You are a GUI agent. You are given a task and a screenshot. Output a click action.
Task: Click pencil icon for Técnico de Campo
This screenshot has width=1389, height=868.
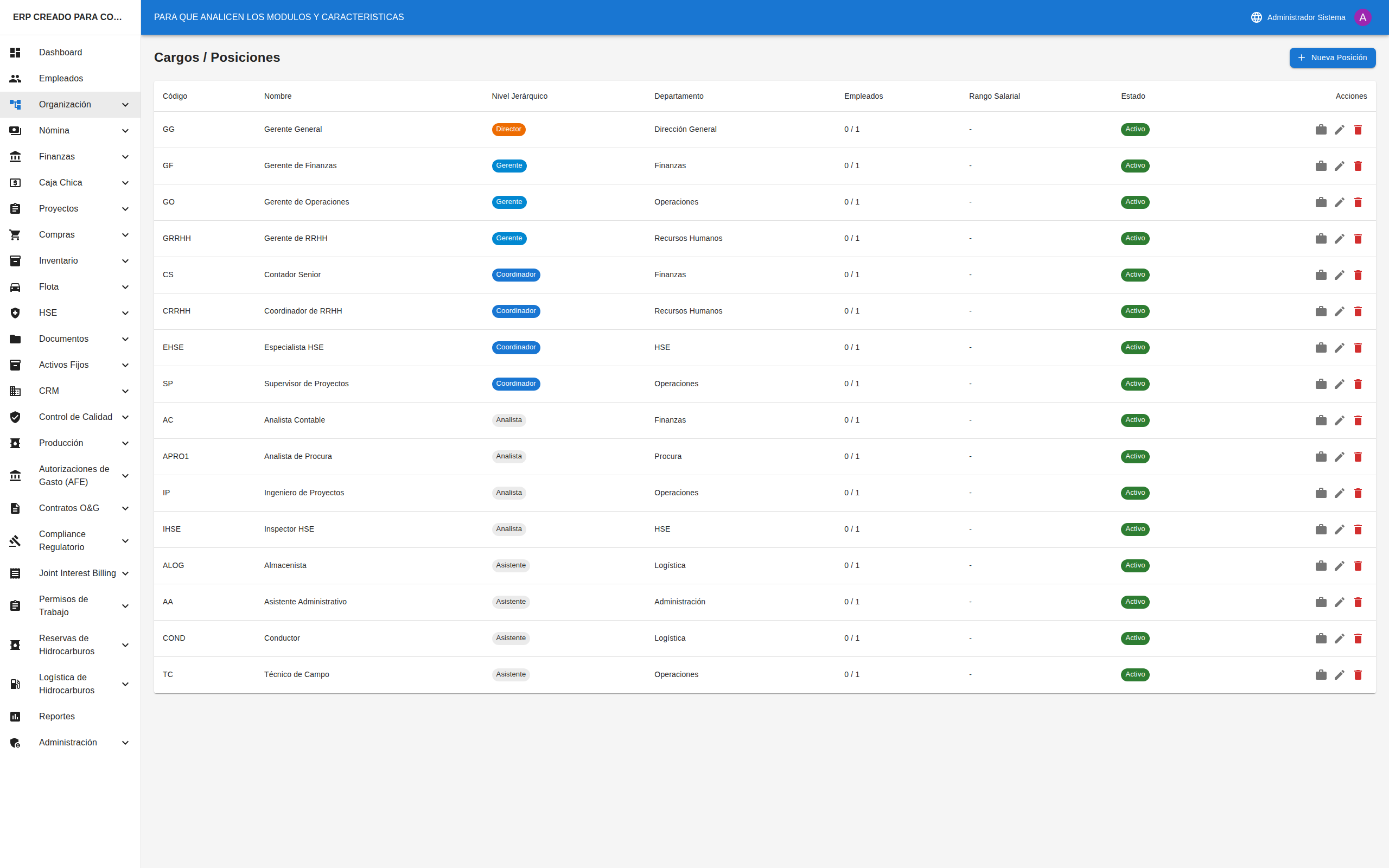pos(1339,675)
